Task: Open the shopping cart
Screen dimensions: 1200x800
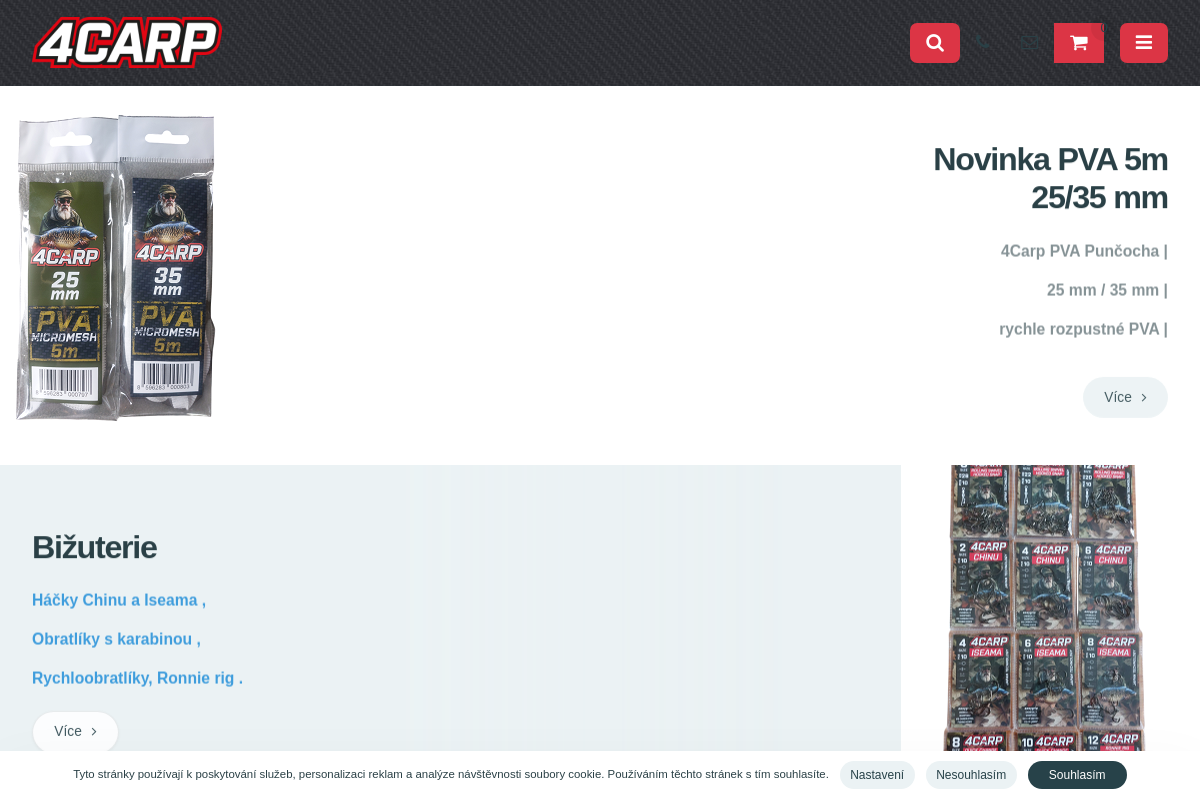Action: click(1078, 43)
